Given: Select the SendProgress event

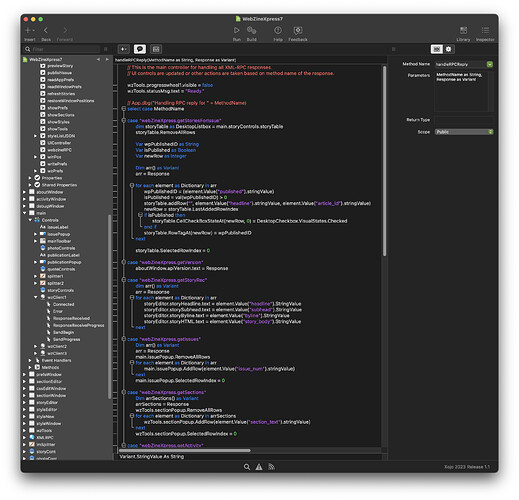Looking at the screenshot, I should click(66, 339).
